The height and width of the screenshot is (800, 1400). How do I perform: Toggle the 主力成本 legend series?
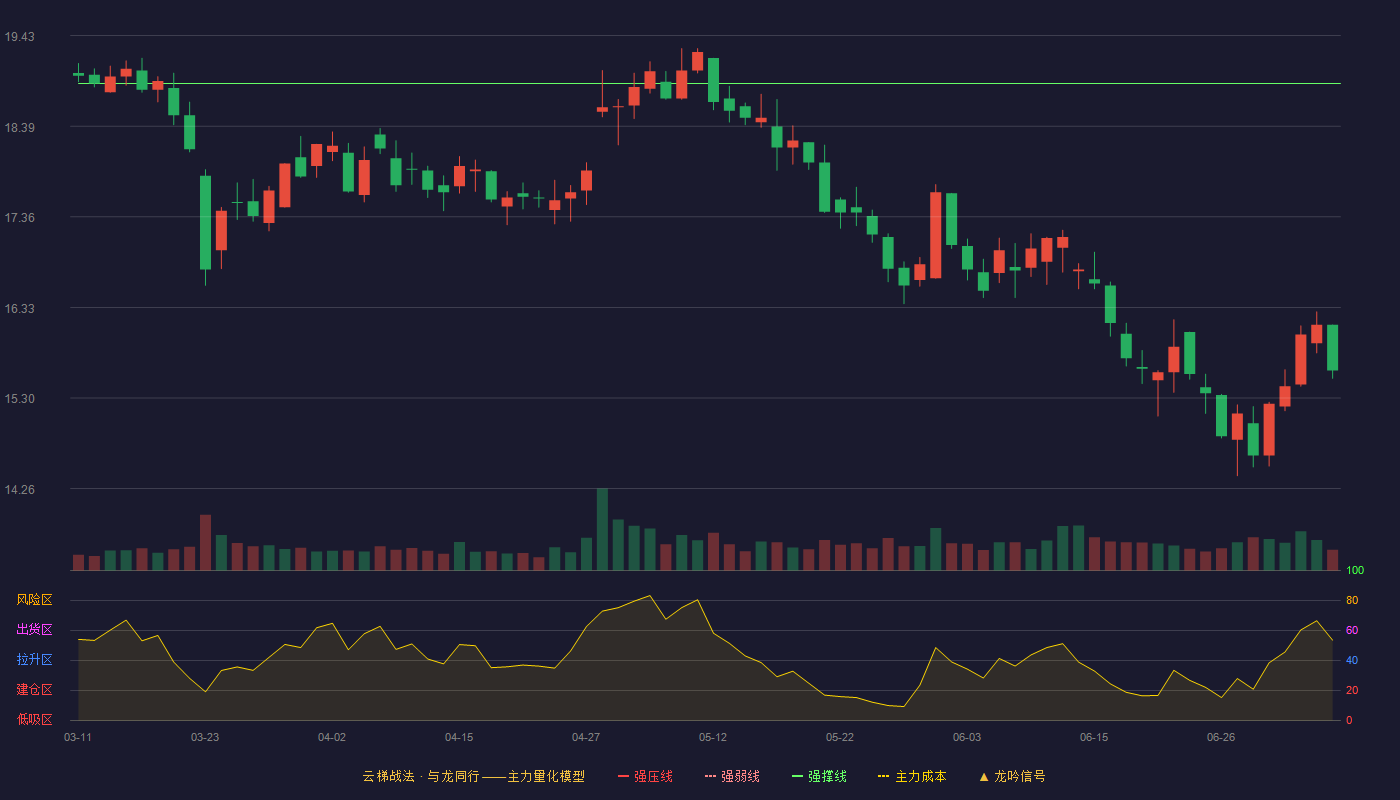pos(912,776)
